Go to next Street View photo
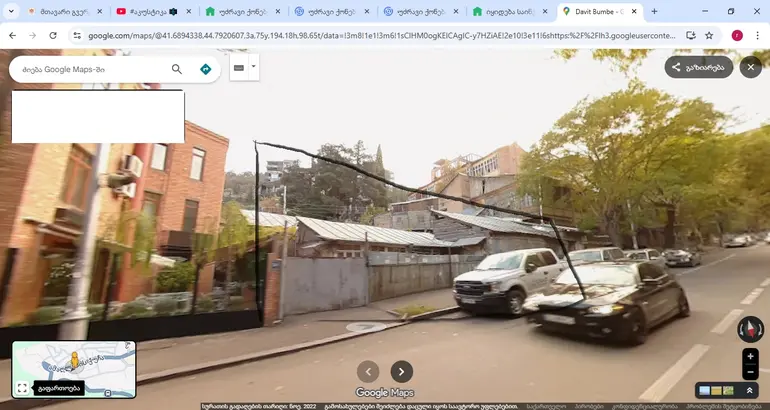Image resolution: width=770 pixels, height=410 pixels. [401, 371]
